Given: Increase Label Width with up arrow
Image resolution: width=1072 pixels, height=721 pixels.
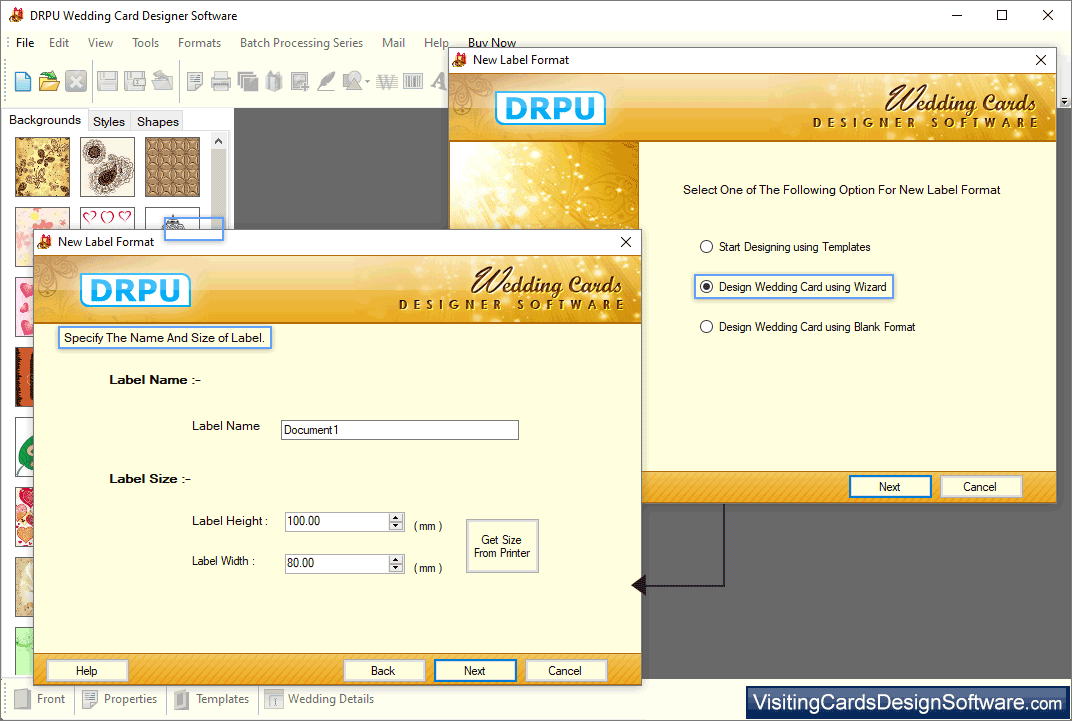Looking at the screenshot, I should pyautogui.click(x=396, y=559).
